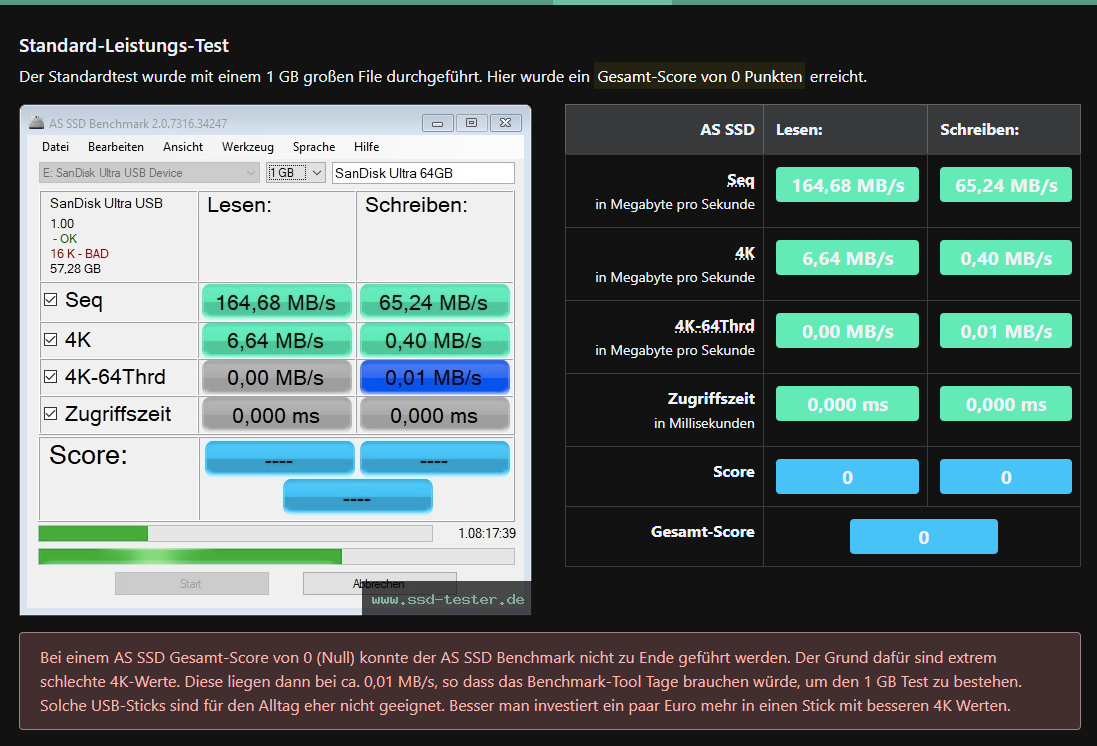Click the green 0,00 MB/s table cell
Screen dimensions: 1097x746
pyautogui.click(x=847, y=330)
